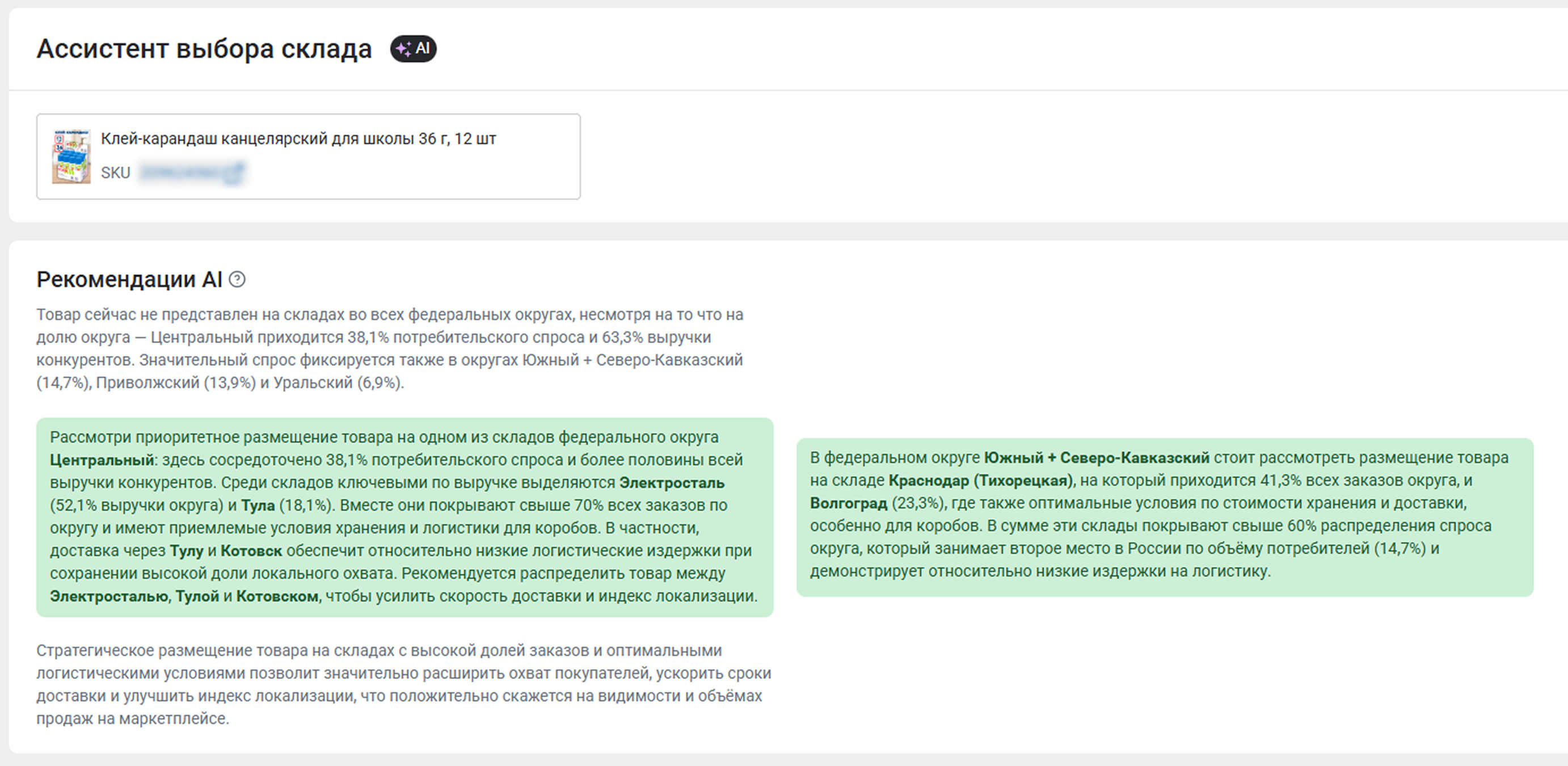Screen dimensions: 1568x766
Task: Click bold Электросталь before the 52,1% figure
Action: pos(672,483)
